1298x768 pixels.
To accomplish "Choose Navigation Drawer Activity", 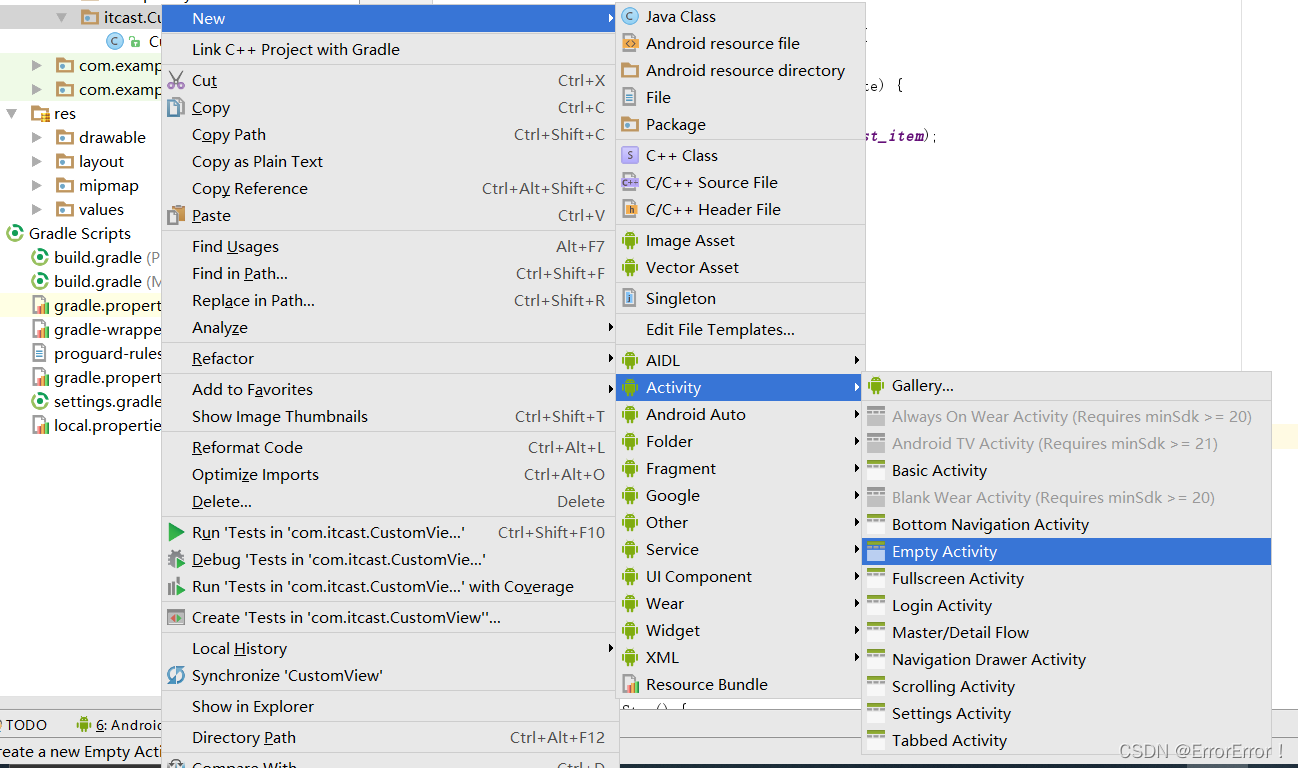I will pyautogui.click(x=1067, y=659).
